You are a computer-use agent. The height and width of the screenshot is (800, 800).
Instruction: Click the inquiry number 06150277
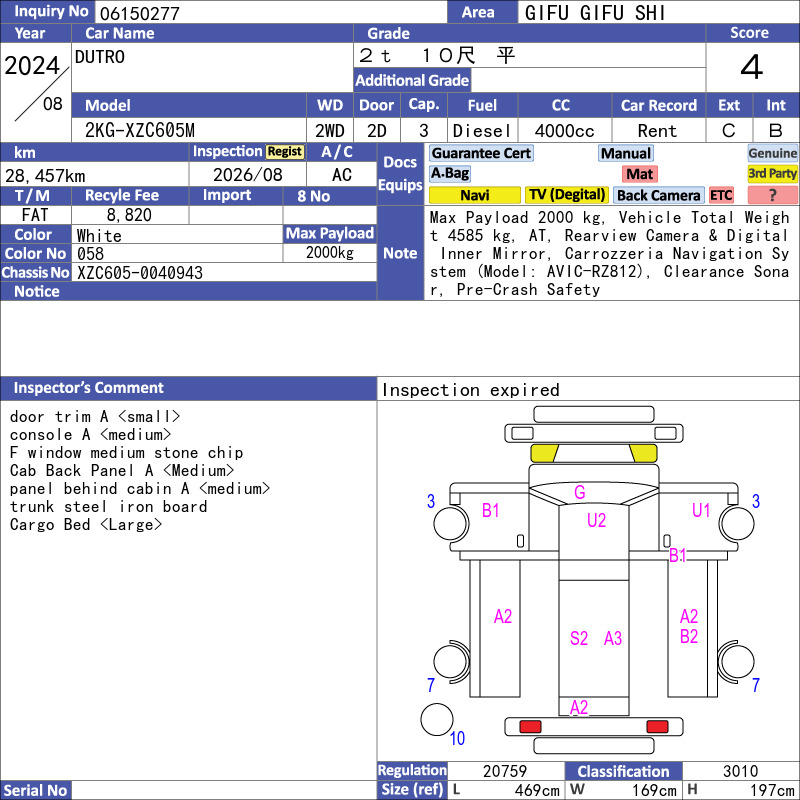(140, 13)
